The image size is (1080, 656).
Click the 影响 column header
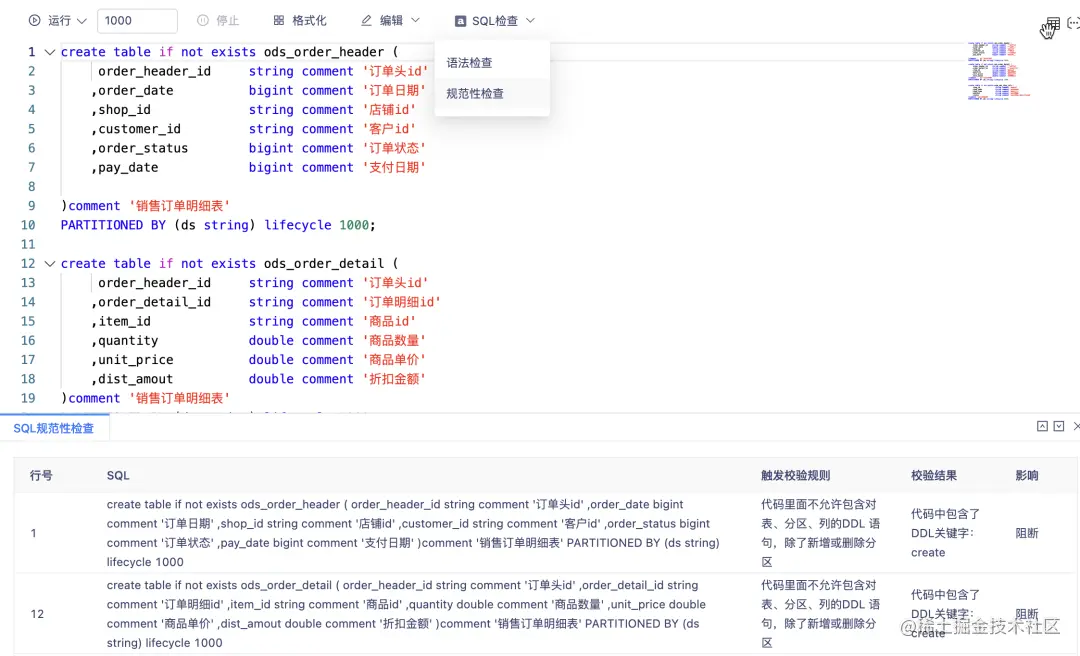click(1027, 475)
